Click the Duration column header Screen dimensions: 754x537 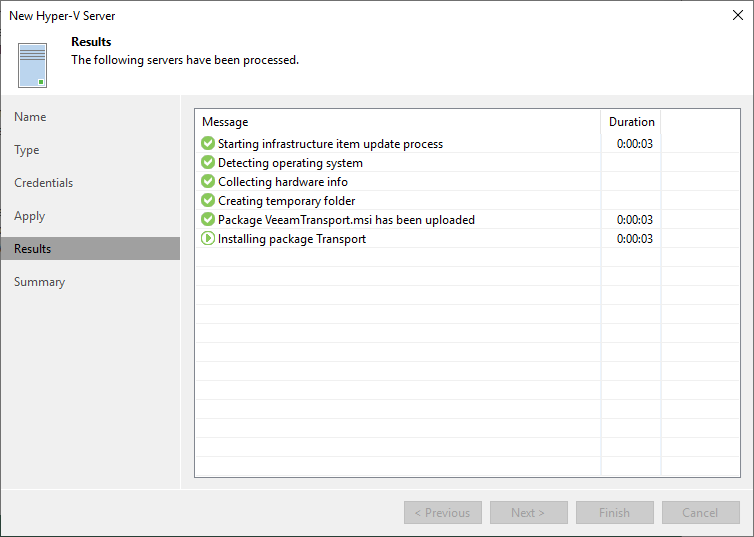pyautogui.click(x=631, y=122)
